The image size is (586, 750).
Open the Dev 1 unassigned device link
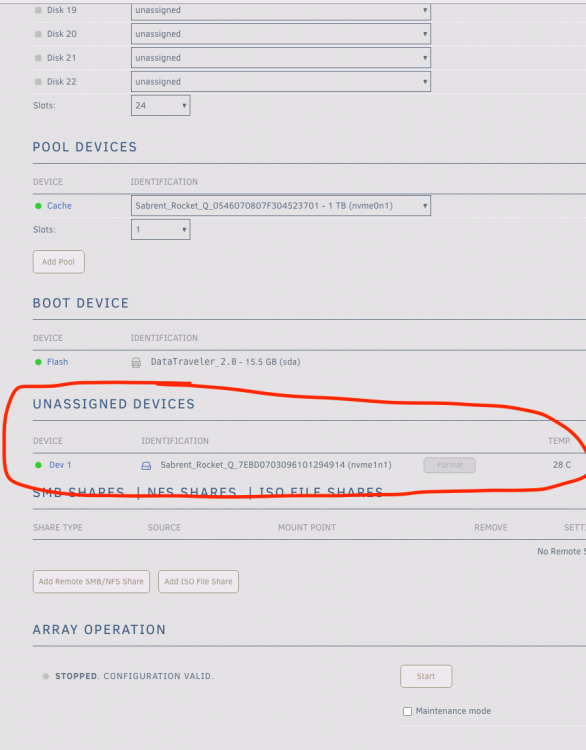60,465
